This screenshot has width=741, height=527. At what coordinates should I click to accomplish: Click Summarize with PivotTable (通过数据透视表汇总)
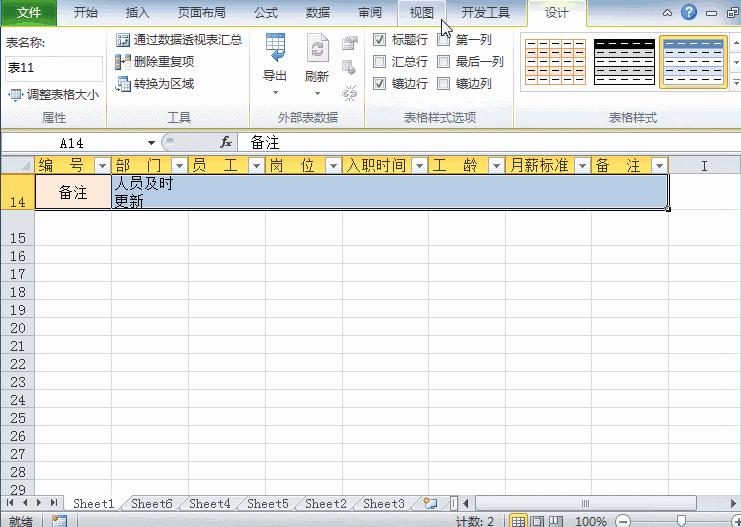tap(179, 40)
